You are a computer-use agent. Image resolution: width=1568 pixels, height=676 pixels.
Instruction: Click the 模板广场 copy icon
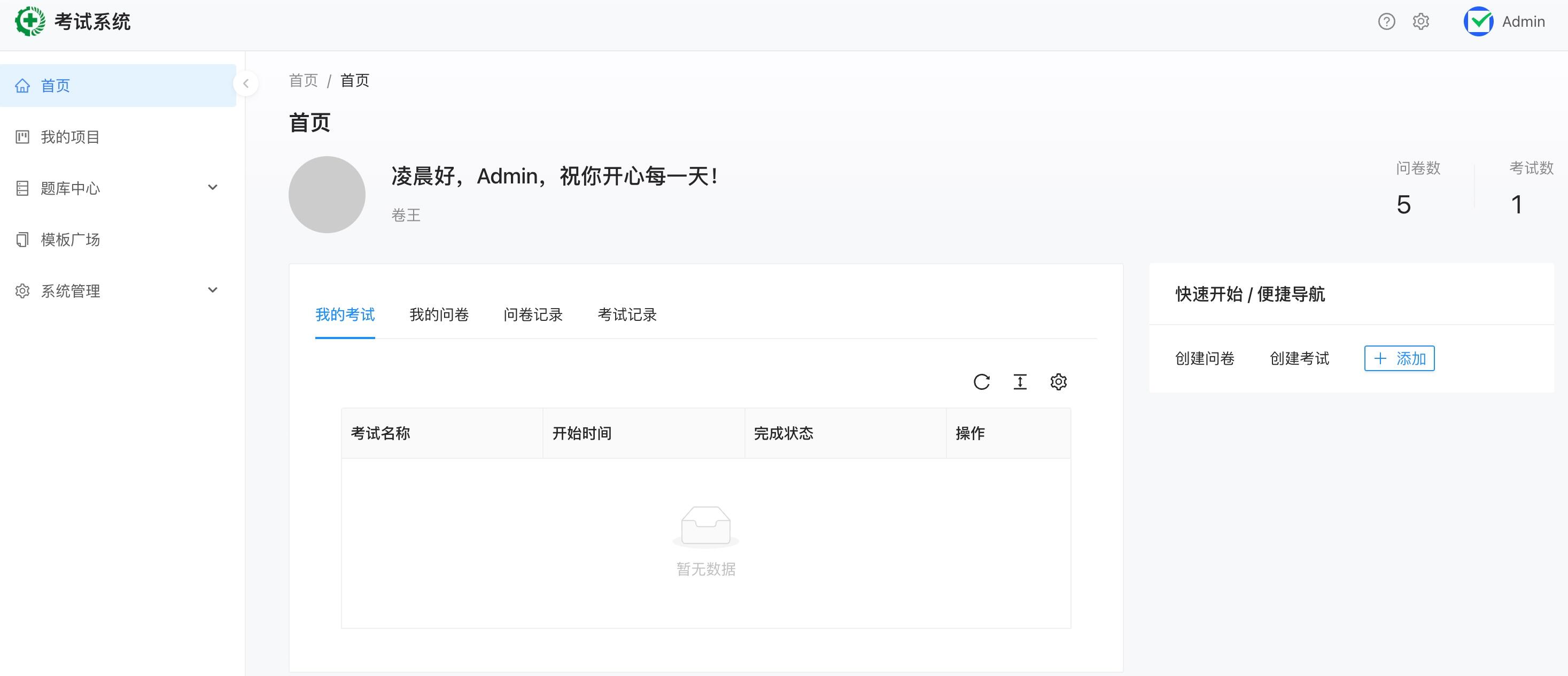[x=22, y=240]
